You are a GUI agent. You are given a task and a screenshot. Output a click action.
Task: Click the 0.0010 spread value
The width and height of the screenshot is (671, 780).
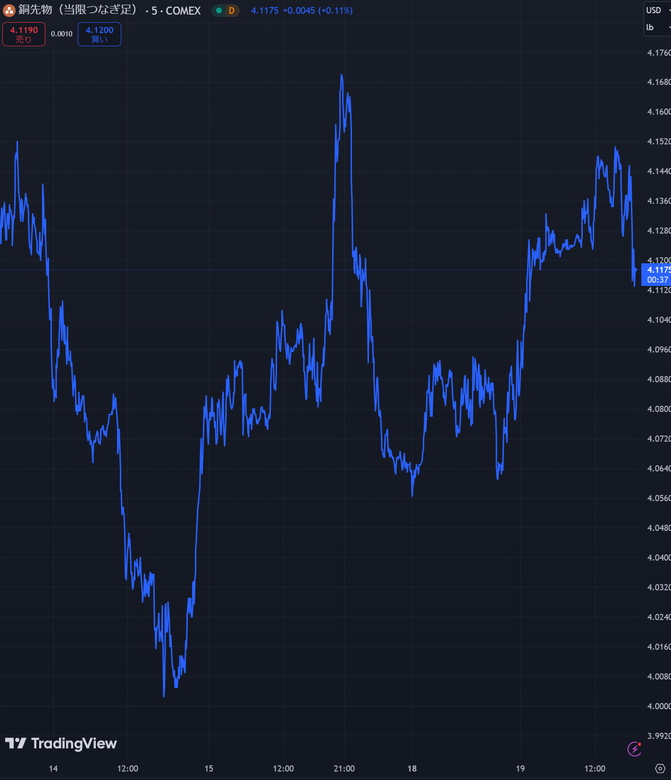[61, 34]
